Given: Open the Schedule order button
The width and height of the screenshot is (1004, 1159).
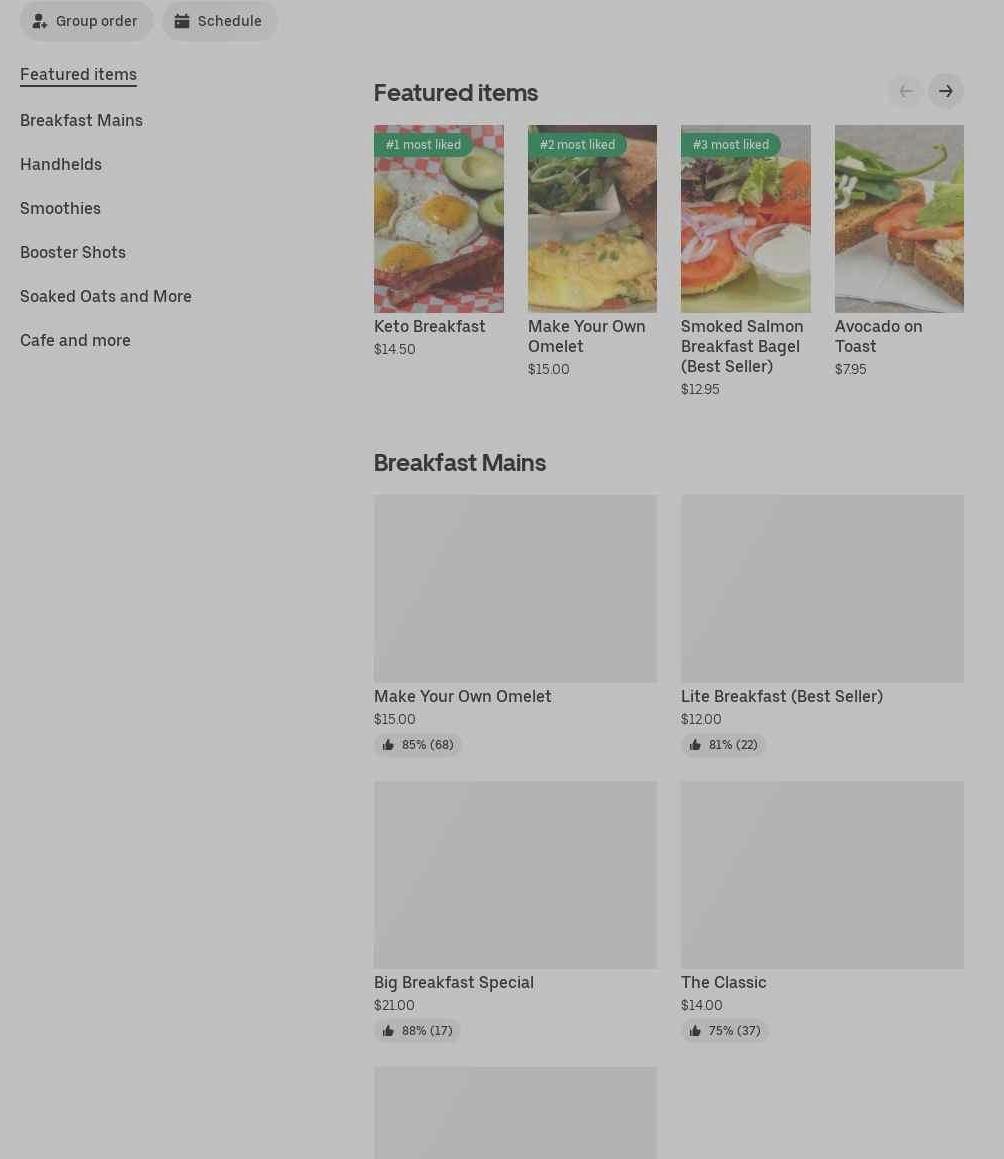Looking at the screenshot, I should click(x=219, y=21).
